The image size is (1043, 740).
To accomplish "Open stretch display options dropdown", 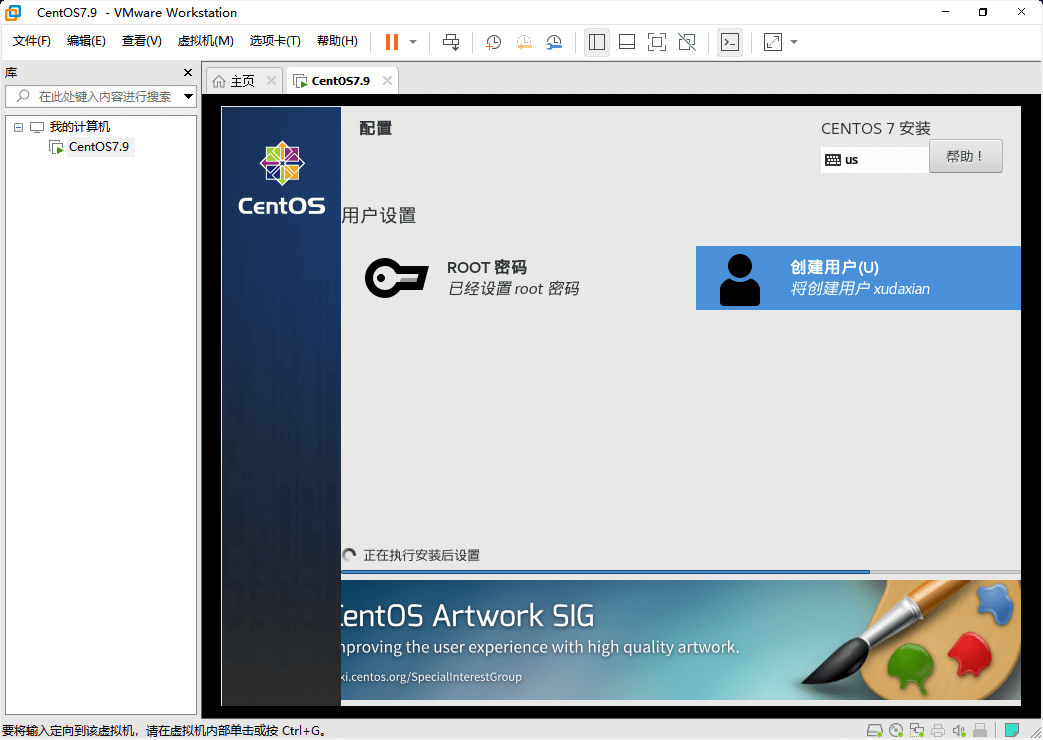I will coord(794,42).
